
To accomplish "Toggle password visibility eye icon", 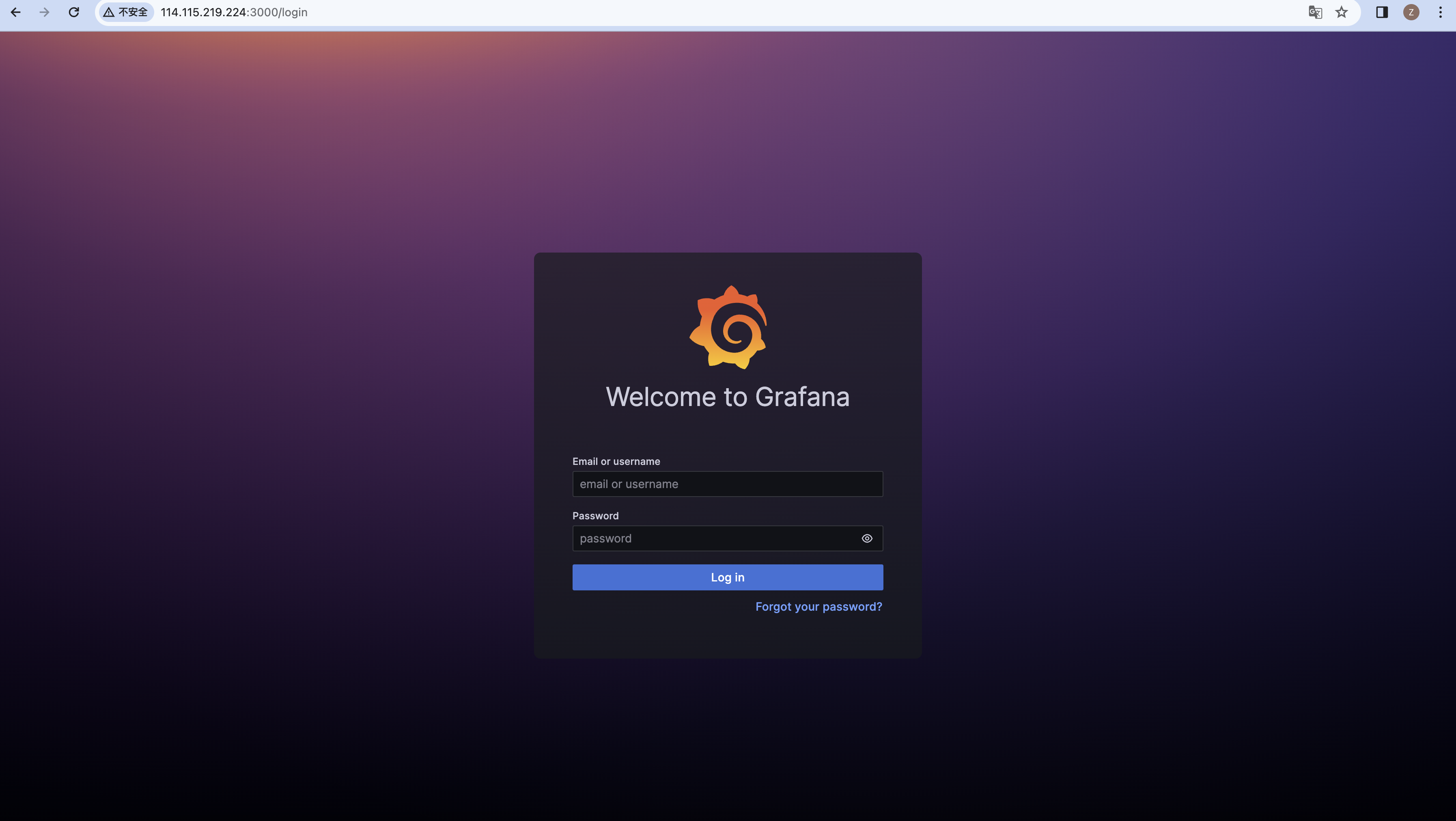I will [x=867, y=538].
